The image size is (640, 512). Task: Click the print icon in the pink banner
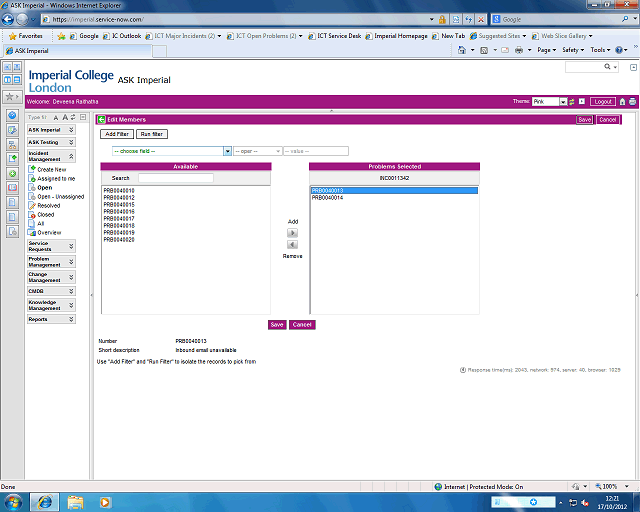[632, 101]
